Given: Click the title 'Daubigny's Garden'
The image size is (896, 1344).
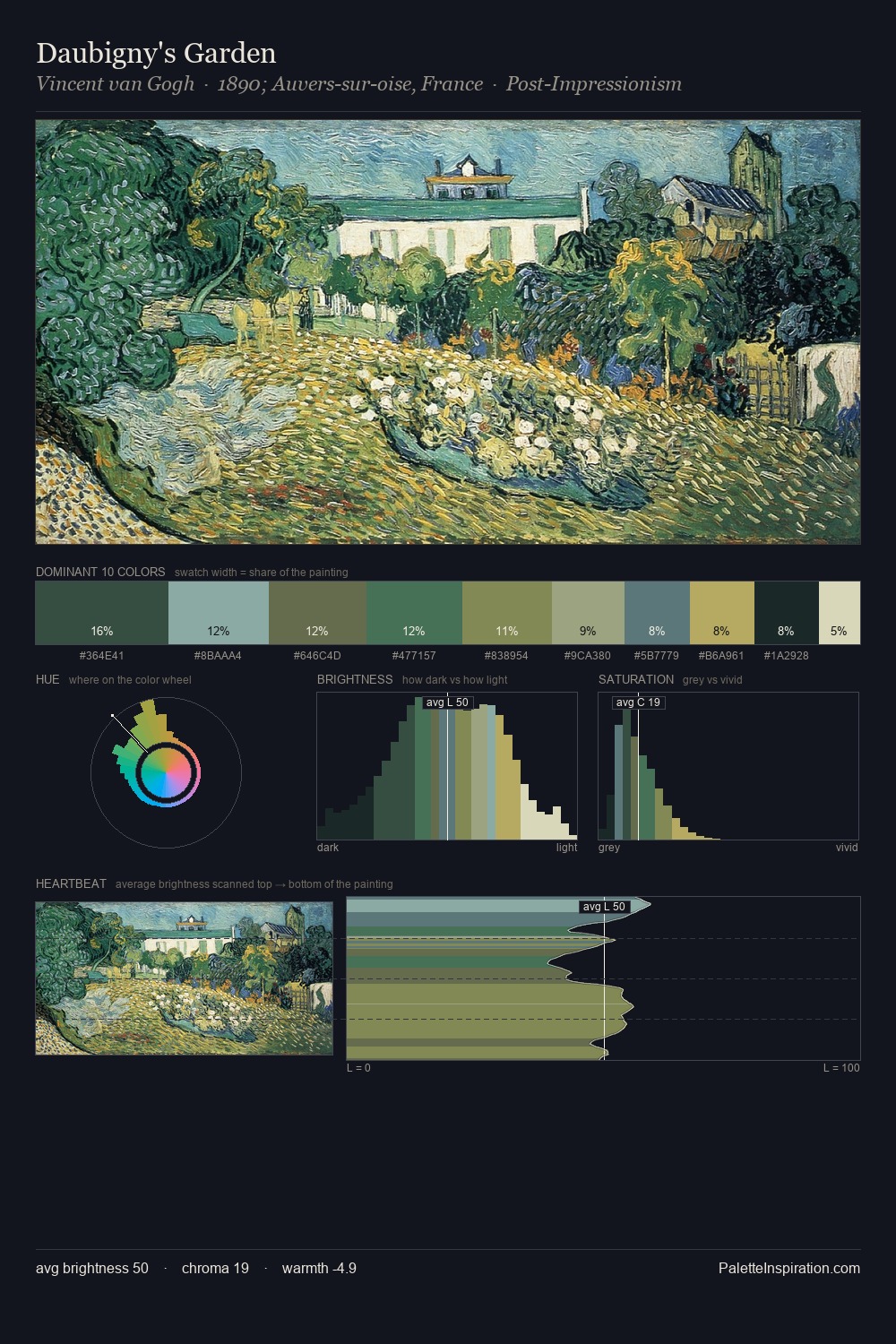Looking at the screenshot, I should coord(156,53).
